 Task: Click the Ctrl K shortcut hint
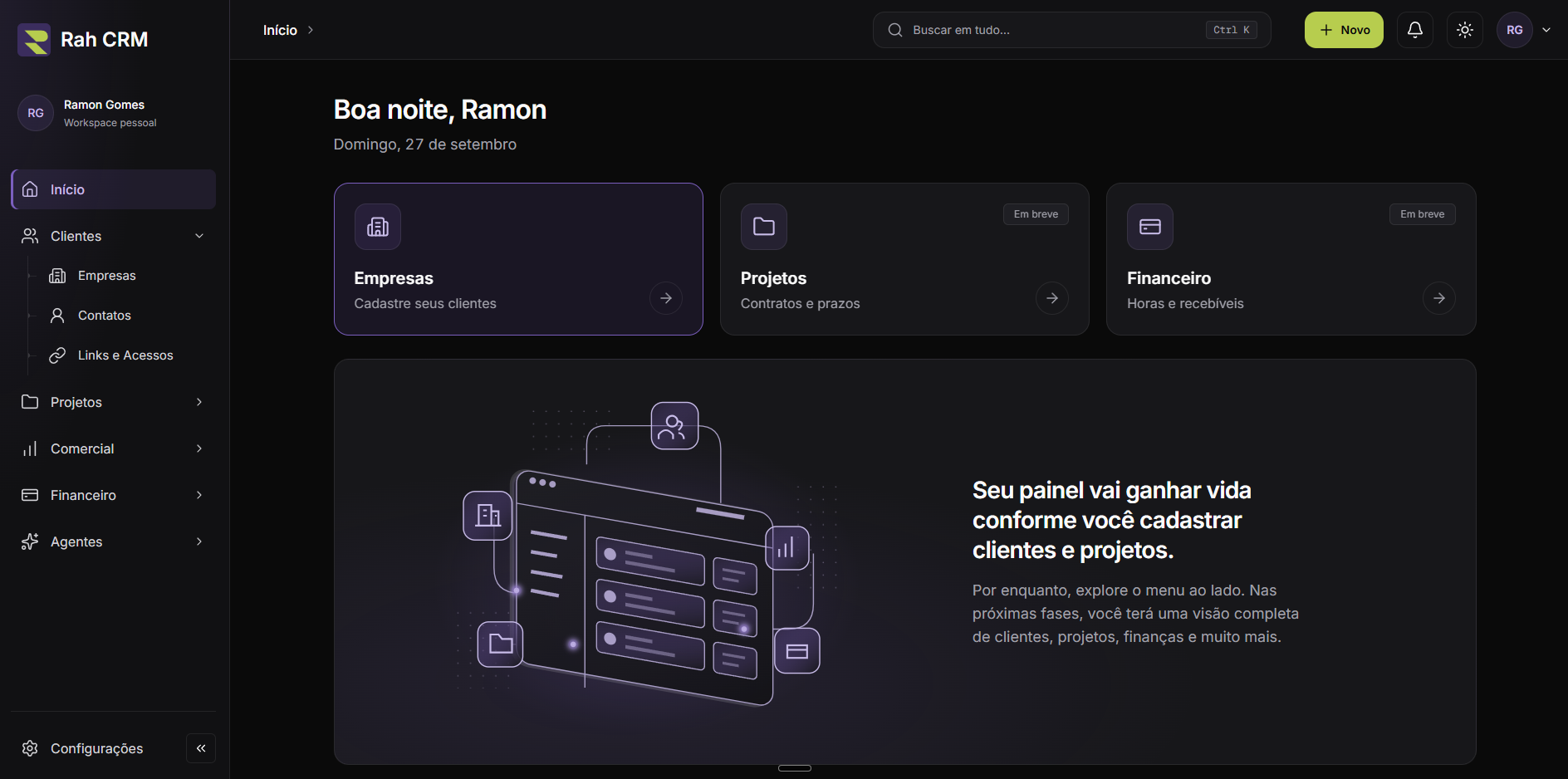1231,30
